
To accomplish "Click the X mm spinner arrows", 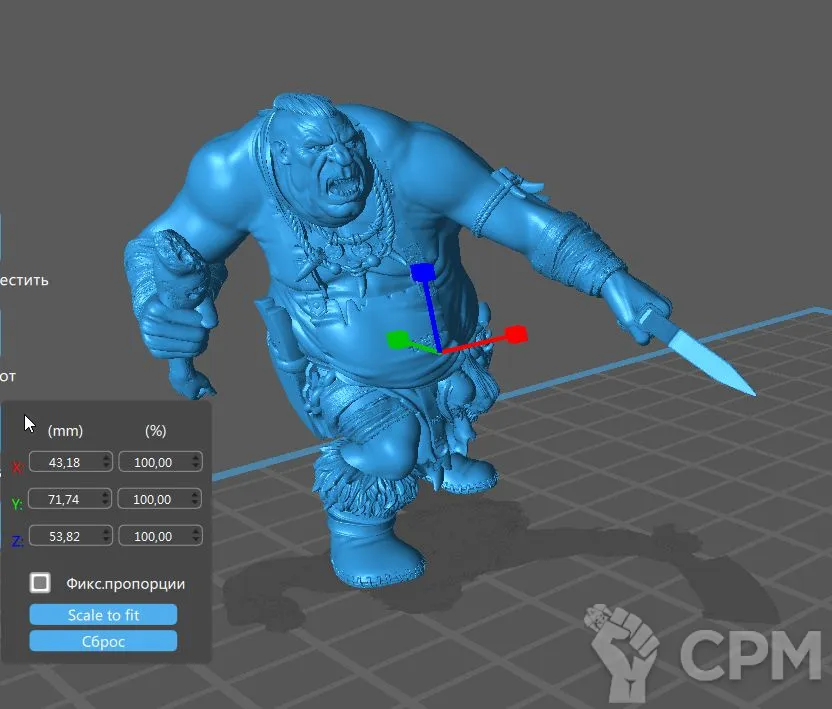I will 106,462.
